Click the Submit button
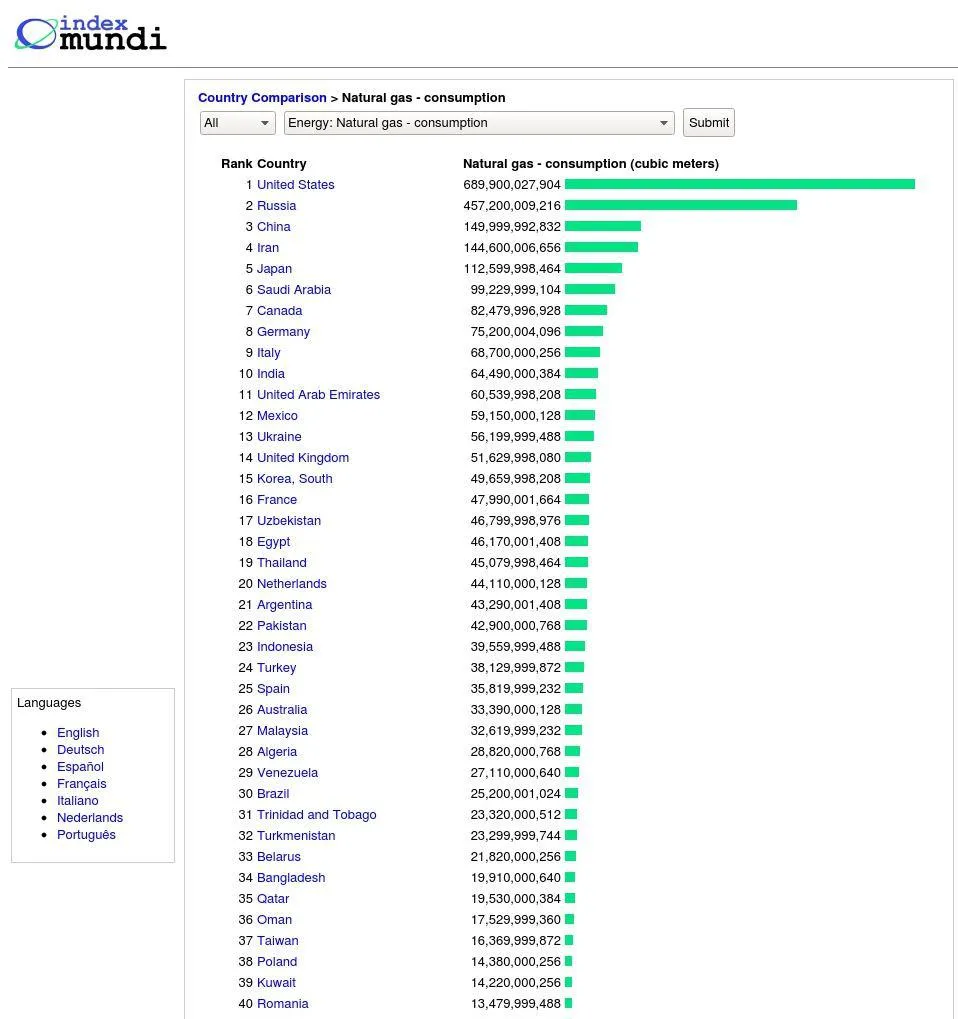The image size is (958, 1019). [708, 123]
